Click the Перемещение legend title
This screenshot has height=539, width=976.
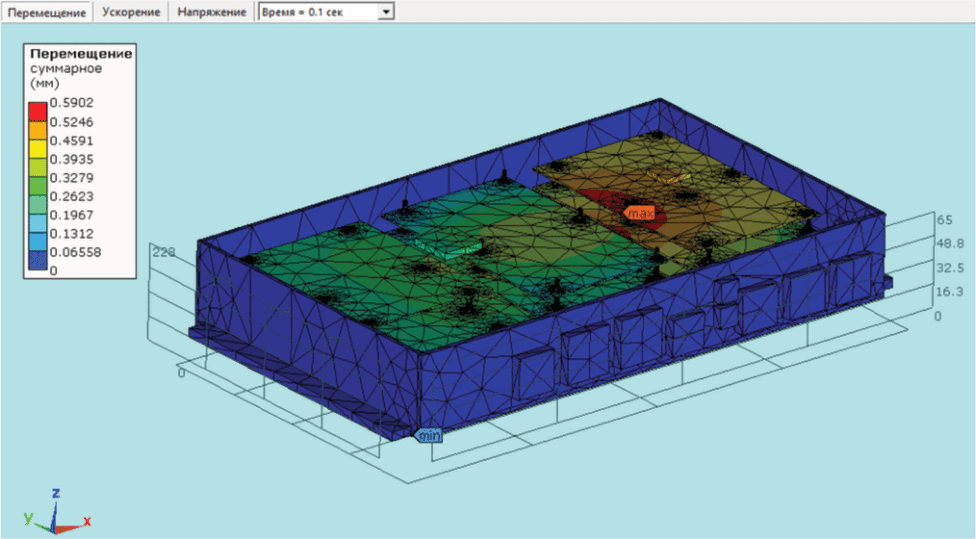point(81,54)
